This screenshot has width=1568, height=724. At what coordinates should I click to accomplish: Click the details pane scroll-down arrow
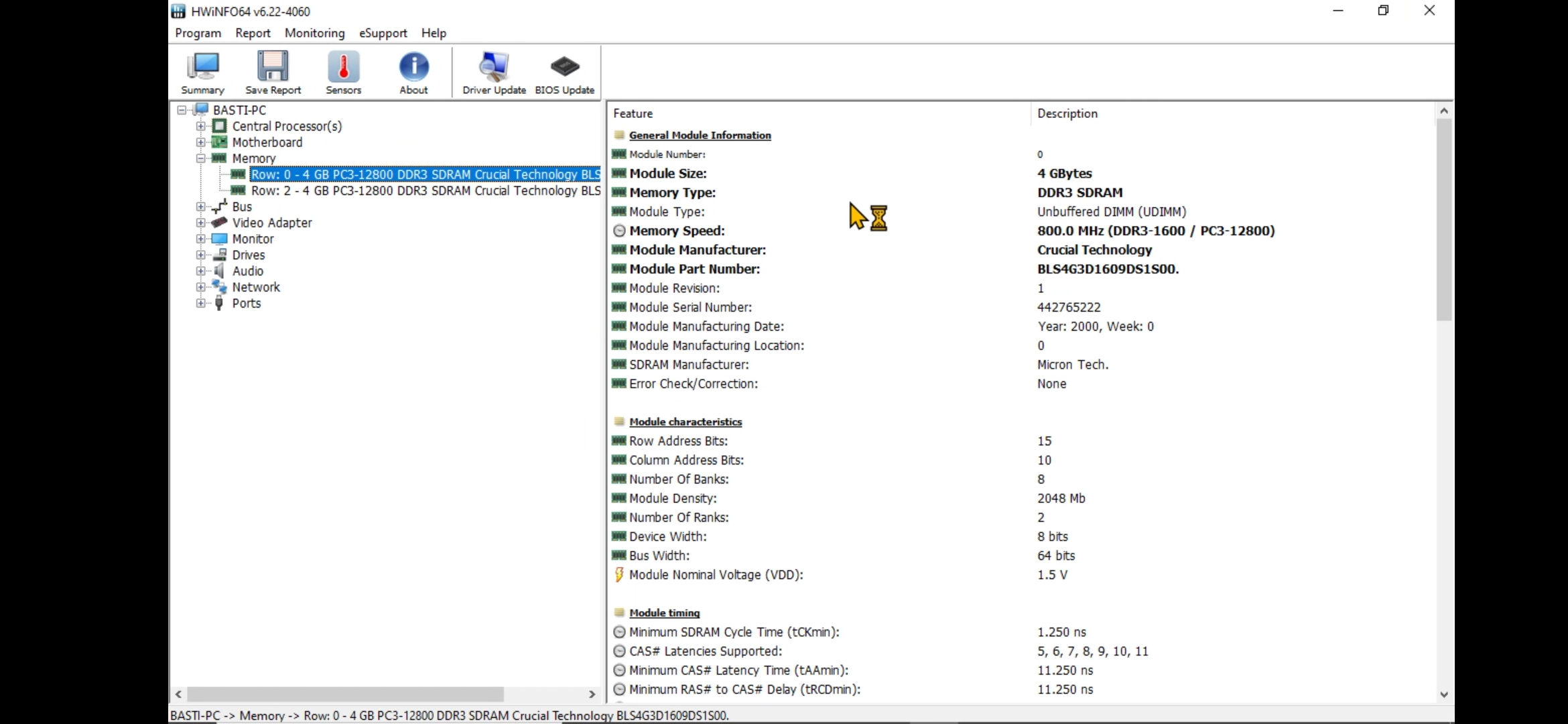(x=1444, y=695)
